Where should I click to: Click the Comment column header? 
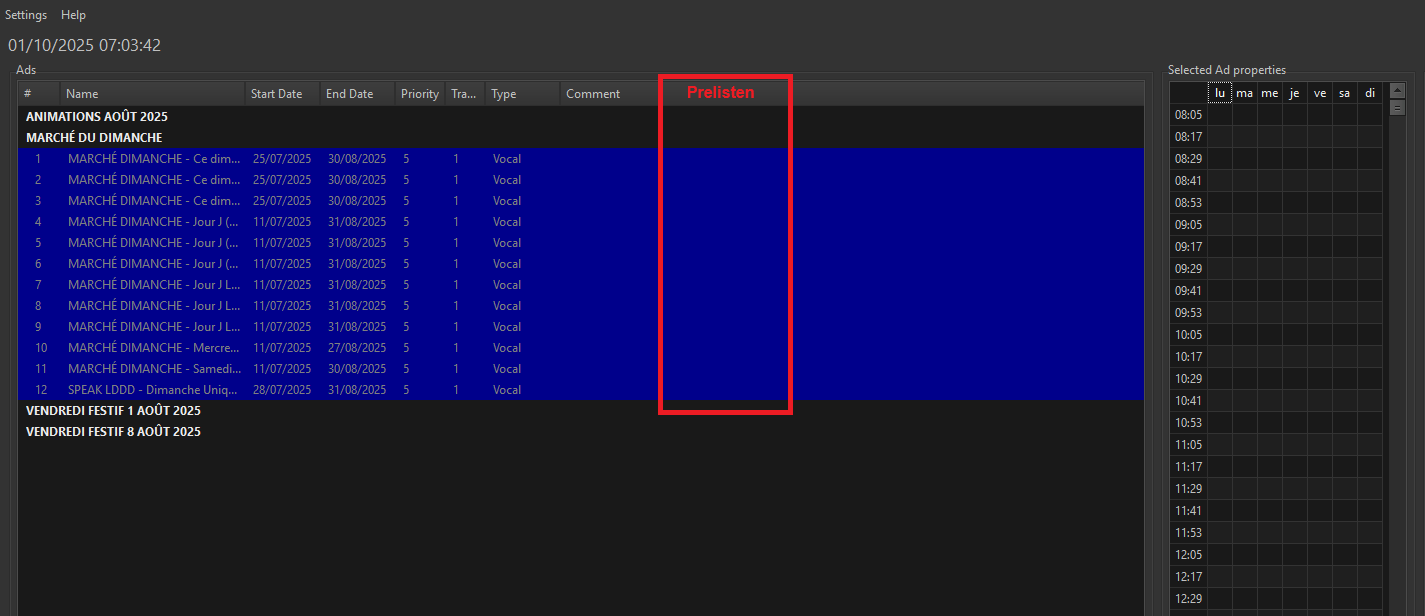pyautogui.click(x=593, y=94)
